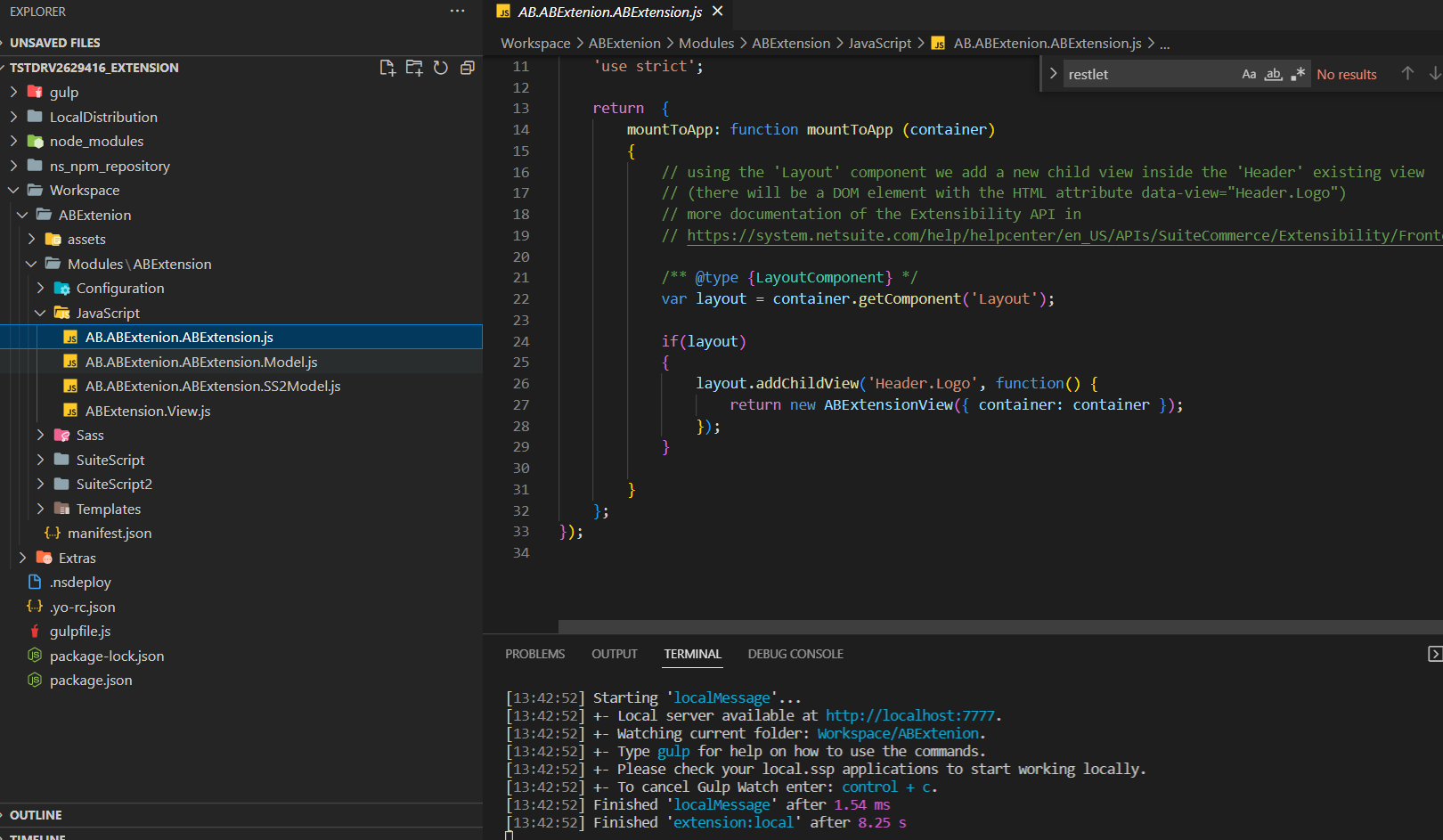Expand the Sass folder

pos(40,435)
